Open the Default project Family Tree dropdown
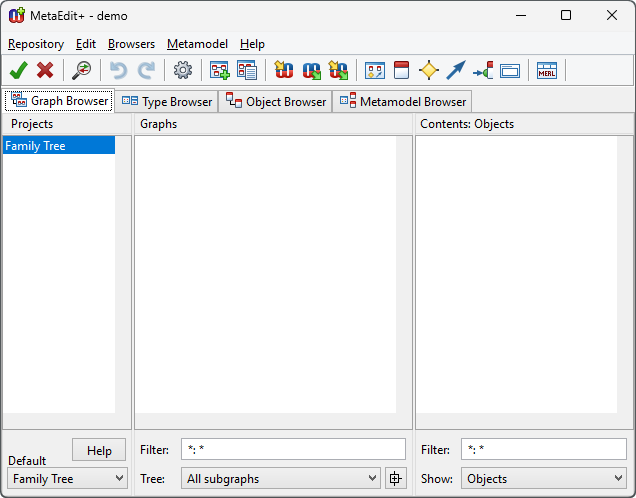 click(x=67, y=479)
